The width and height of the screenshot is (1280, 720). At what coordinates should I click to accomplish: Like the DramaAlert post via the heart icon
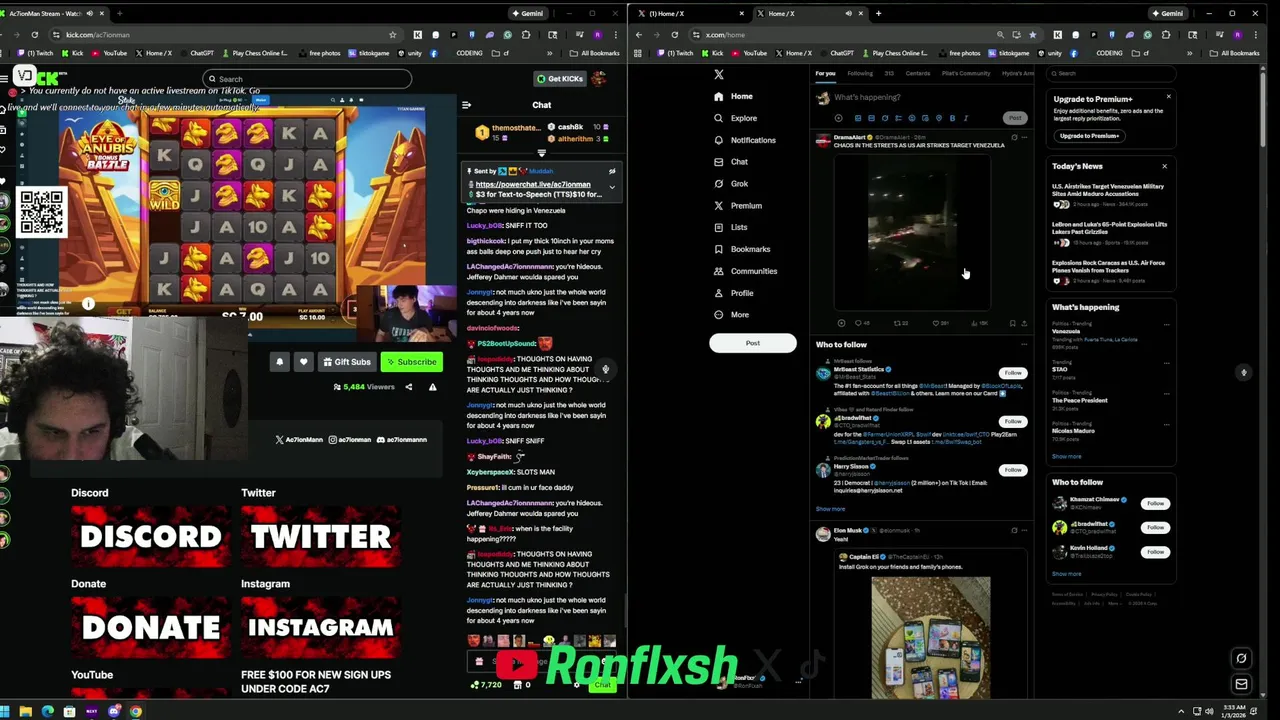(935, 323)
